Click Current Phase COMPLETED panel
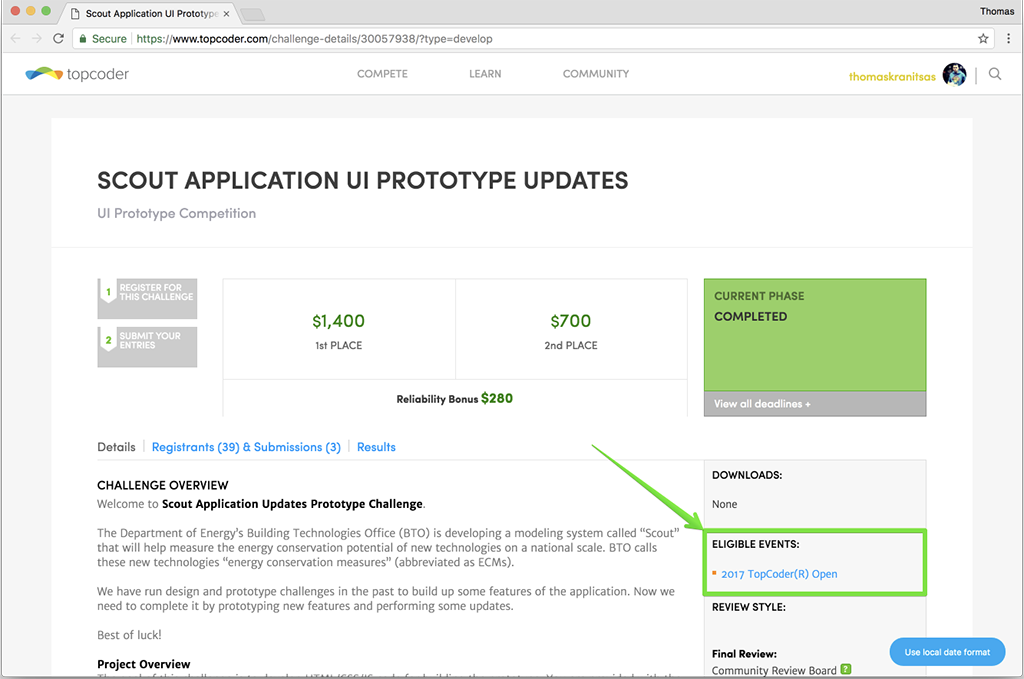The width and height of the screenshot is (1024, 679). point(814,335)
